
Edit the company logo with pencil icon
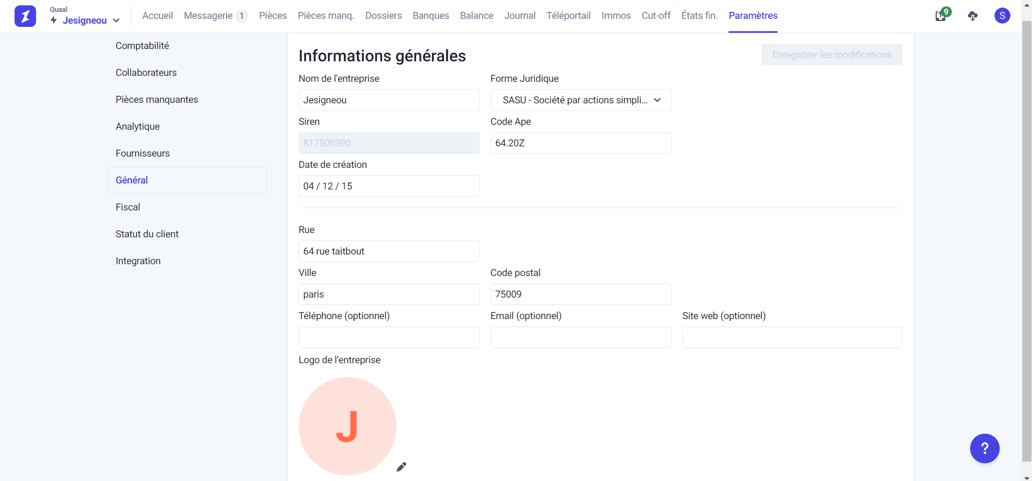(x=401, y=467)
